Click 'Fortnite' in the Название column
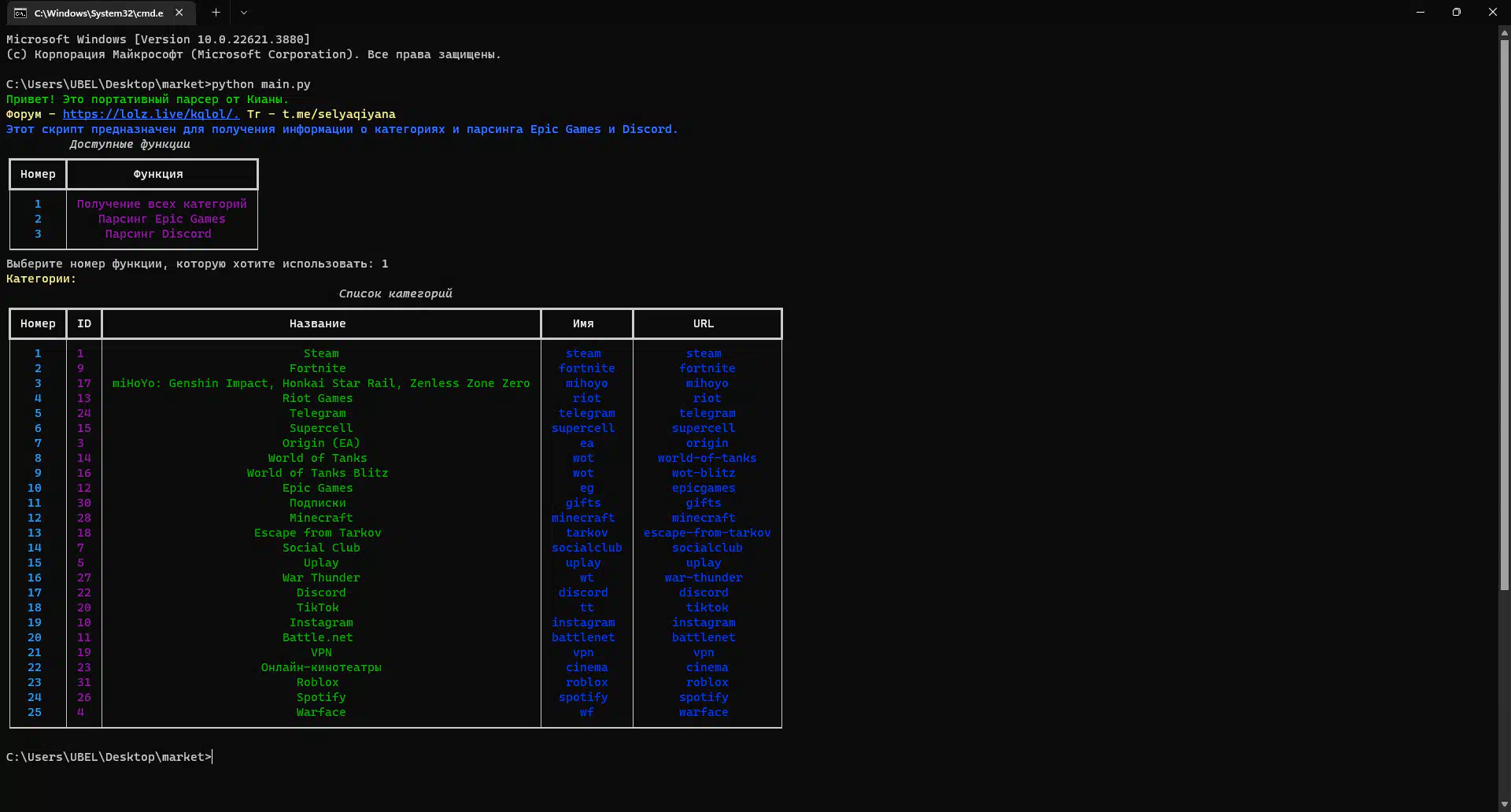 click(317, 368)
